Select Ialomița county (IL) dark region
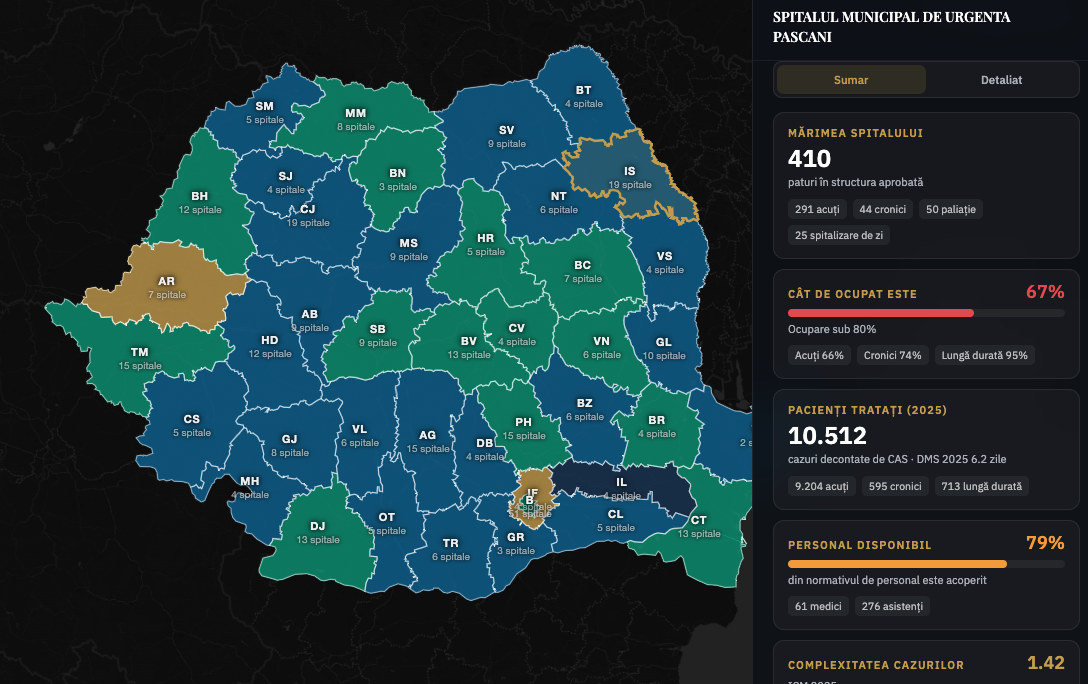 624,486
